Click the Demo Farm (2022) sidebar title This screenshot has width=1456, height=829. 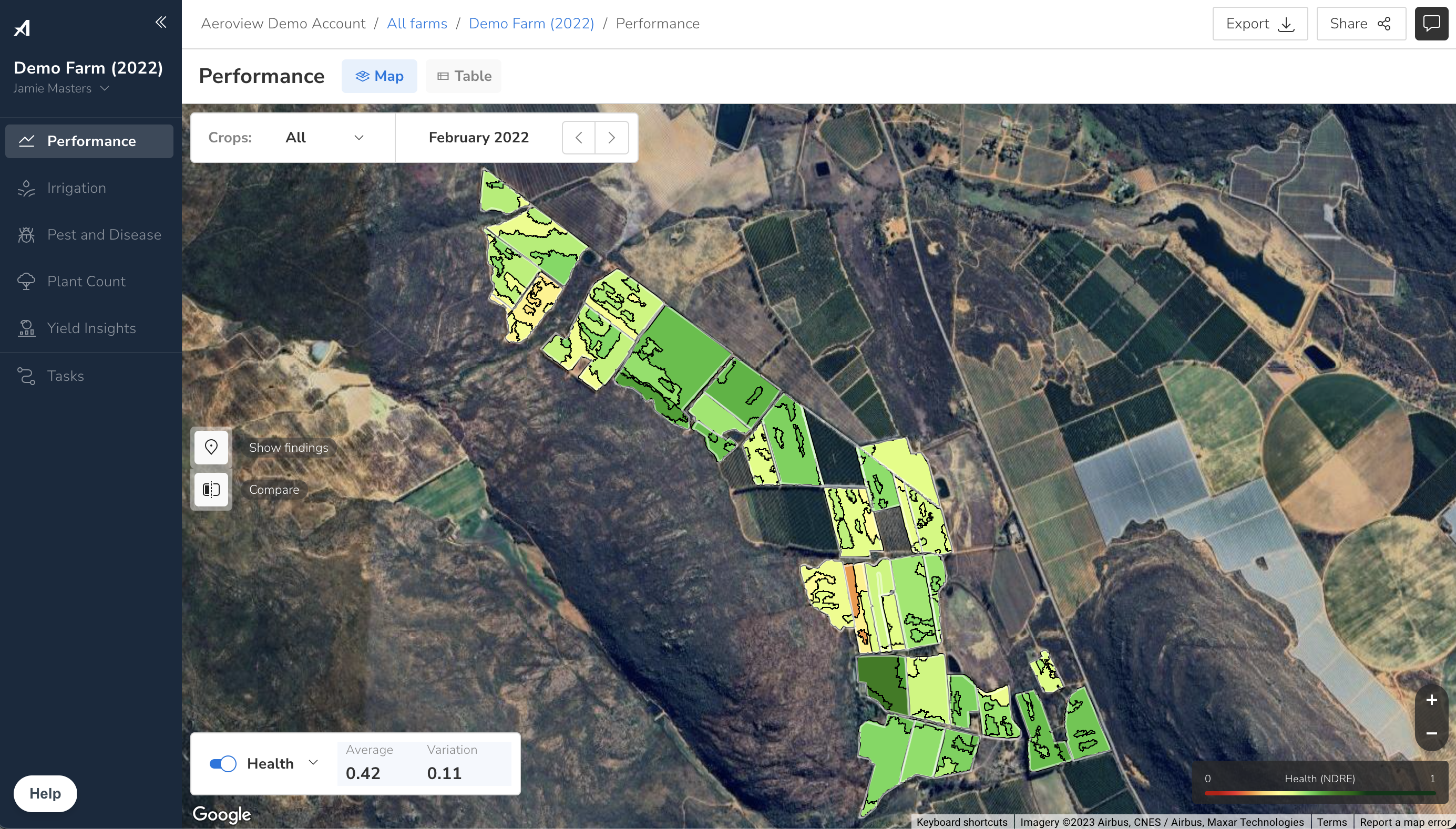click(x=88, y=68)
